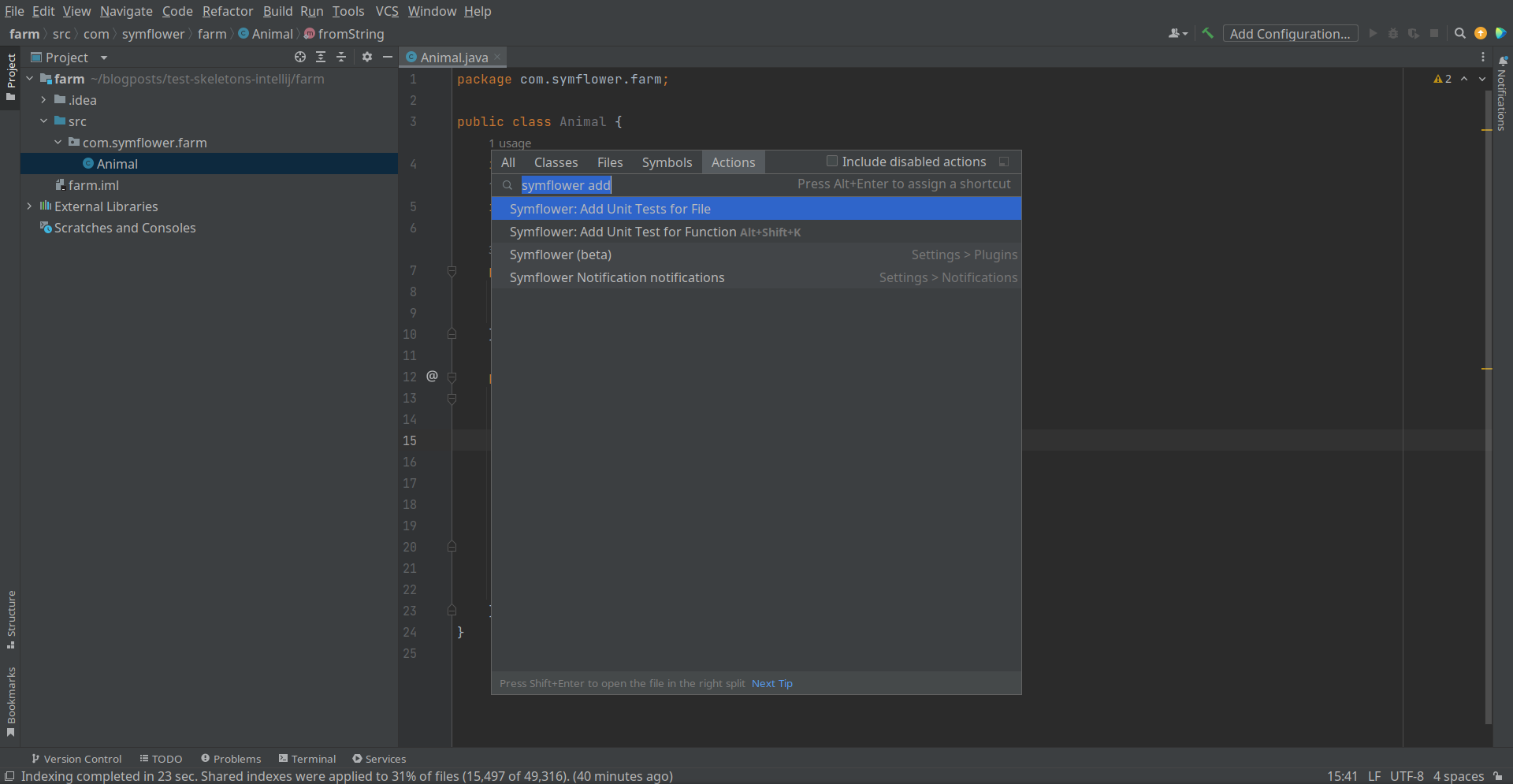Image resolution: width=1513 pixels, height=784 pixels.
Task: Click the warning count indicator in editor
Action: pyautogui.click(x=1442, y=79)
